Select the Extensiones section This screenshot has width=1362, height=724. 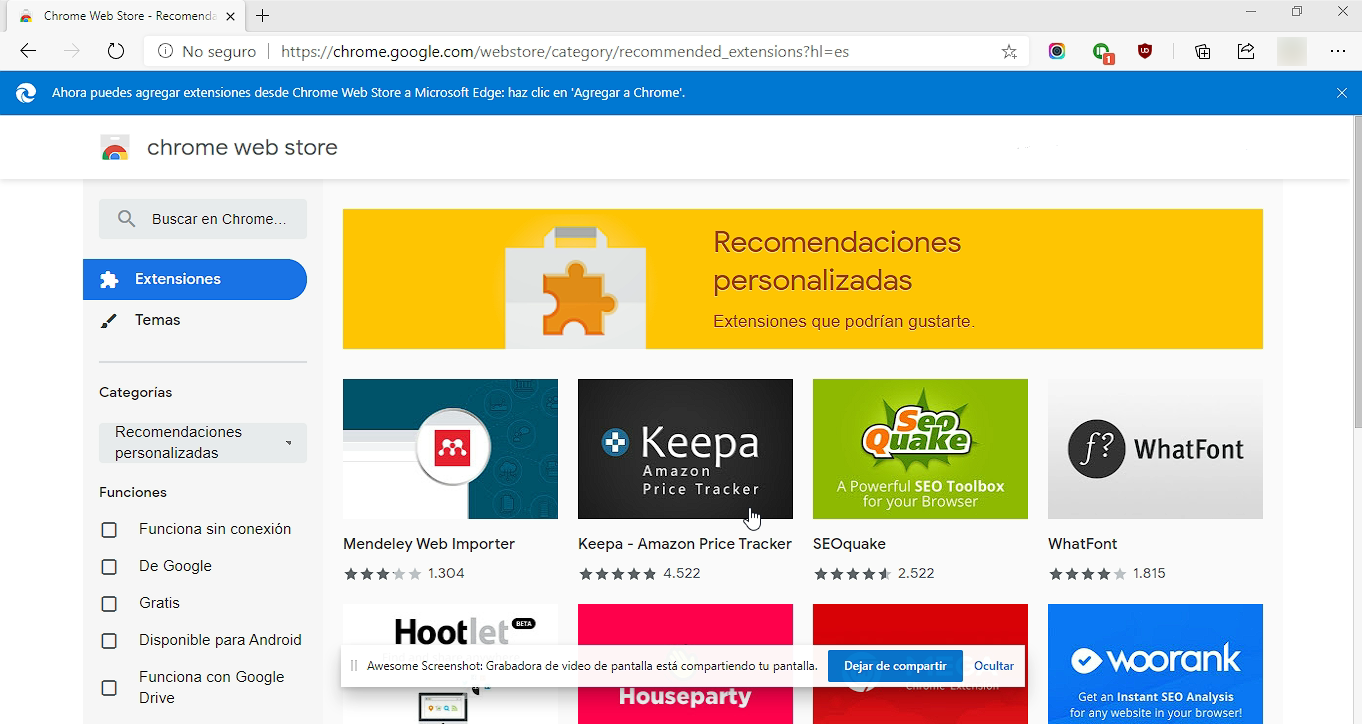[195, 279]
